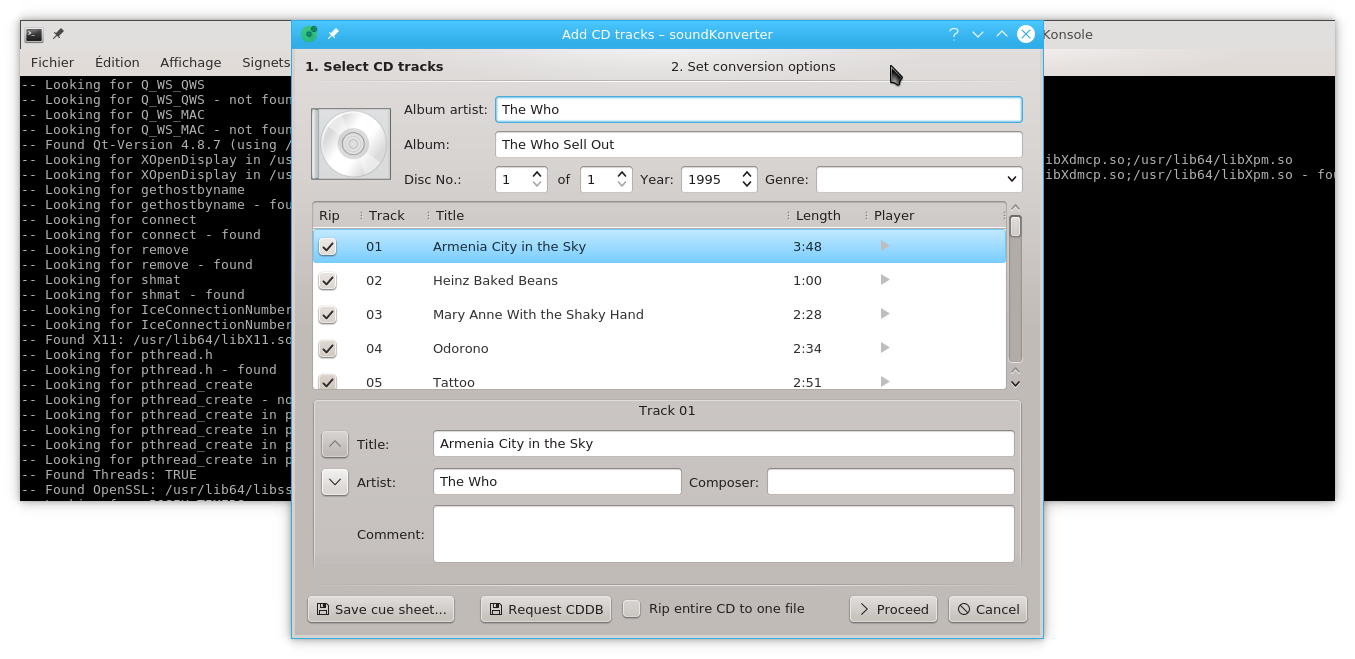Click Player column header

click(934, 215)
